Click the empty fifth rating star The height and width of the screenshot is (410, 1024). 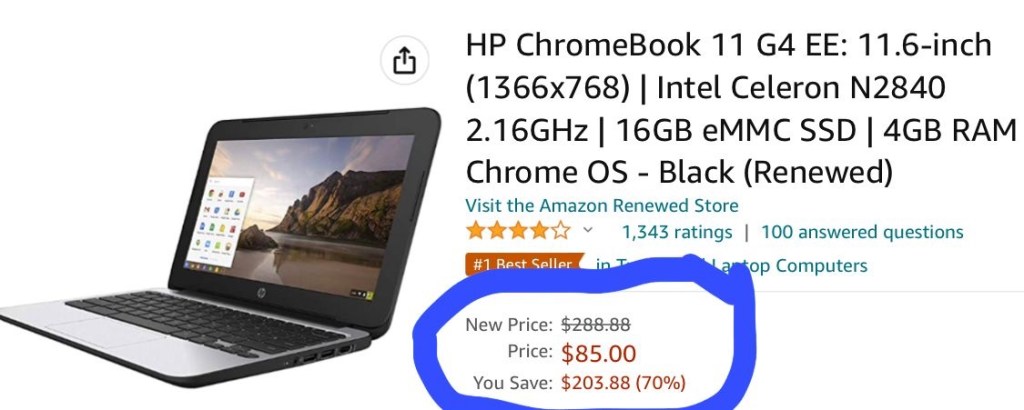561,231
